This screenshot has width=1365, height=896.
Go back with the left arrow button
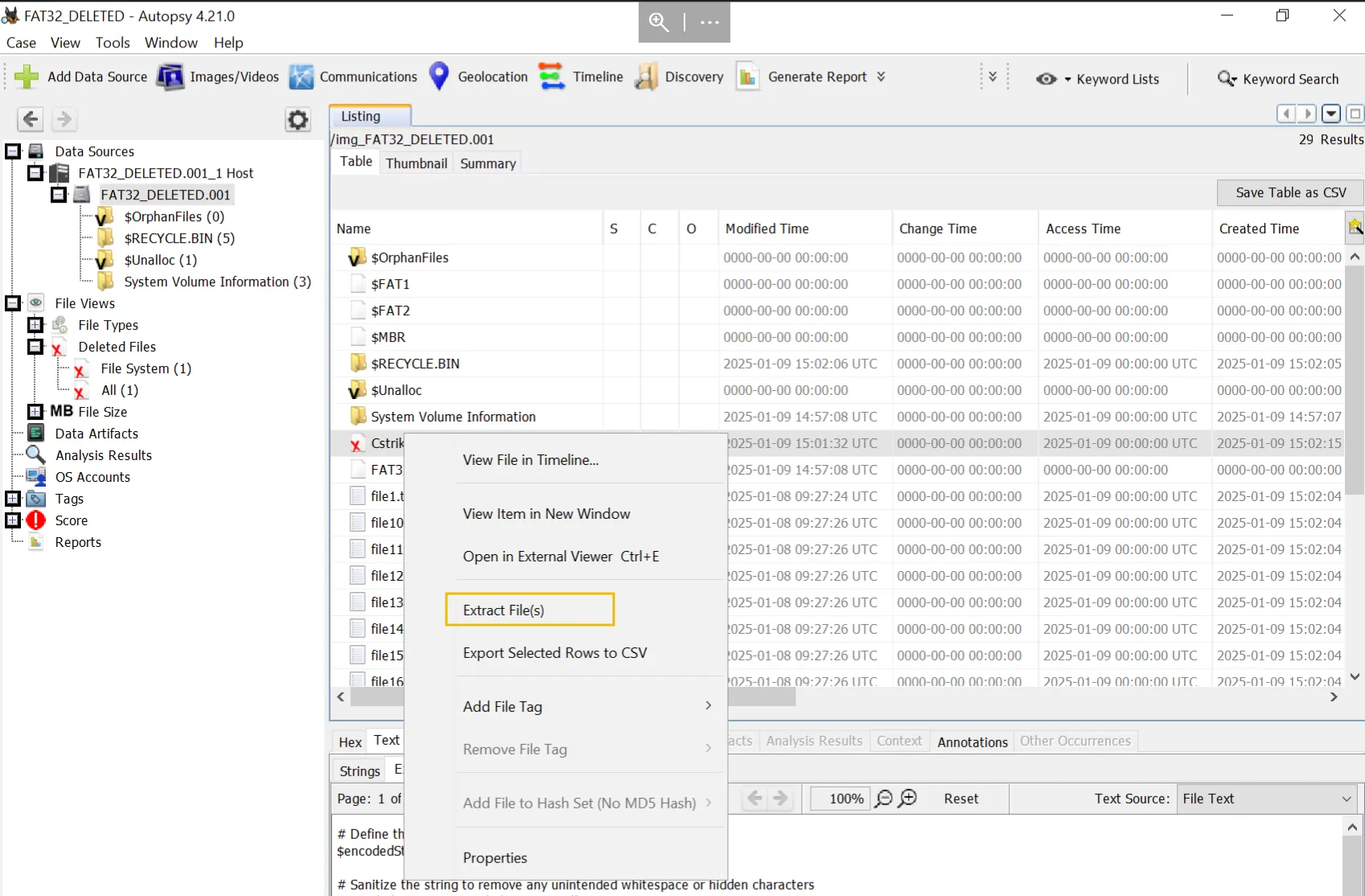(30, 119)
